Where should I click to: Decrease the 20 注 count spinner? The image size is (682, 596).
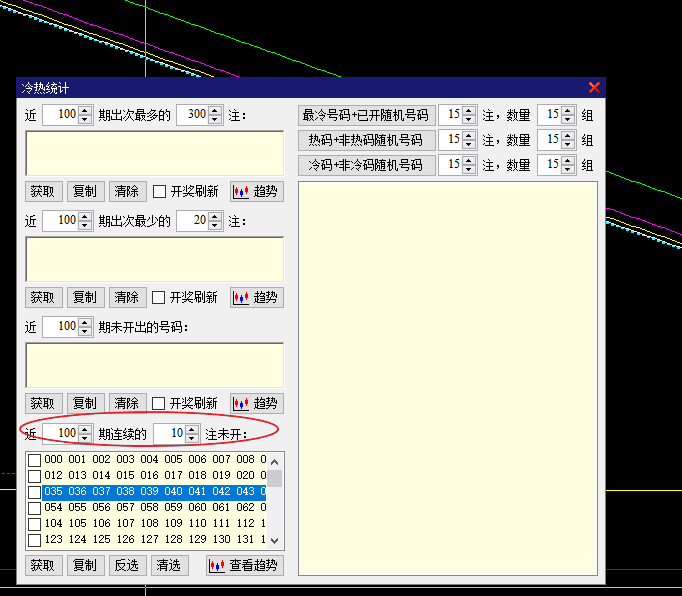coord(215,225)
